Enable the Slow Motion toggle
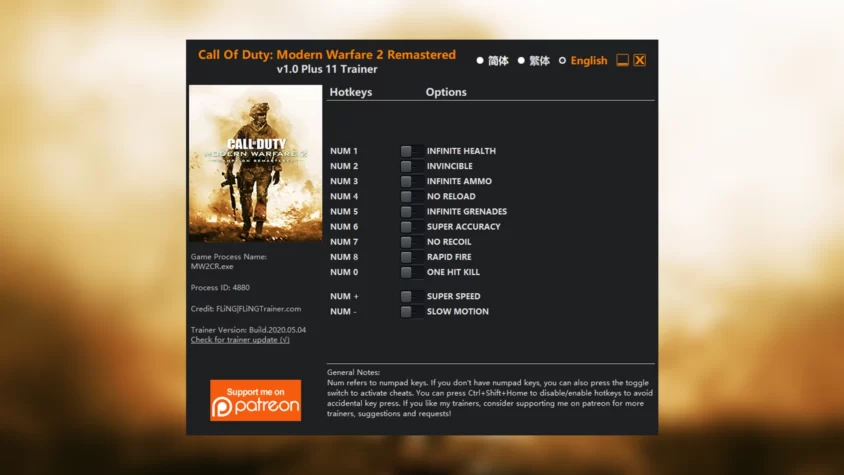This screenshot has height=475, width=844. pos(412,311)
